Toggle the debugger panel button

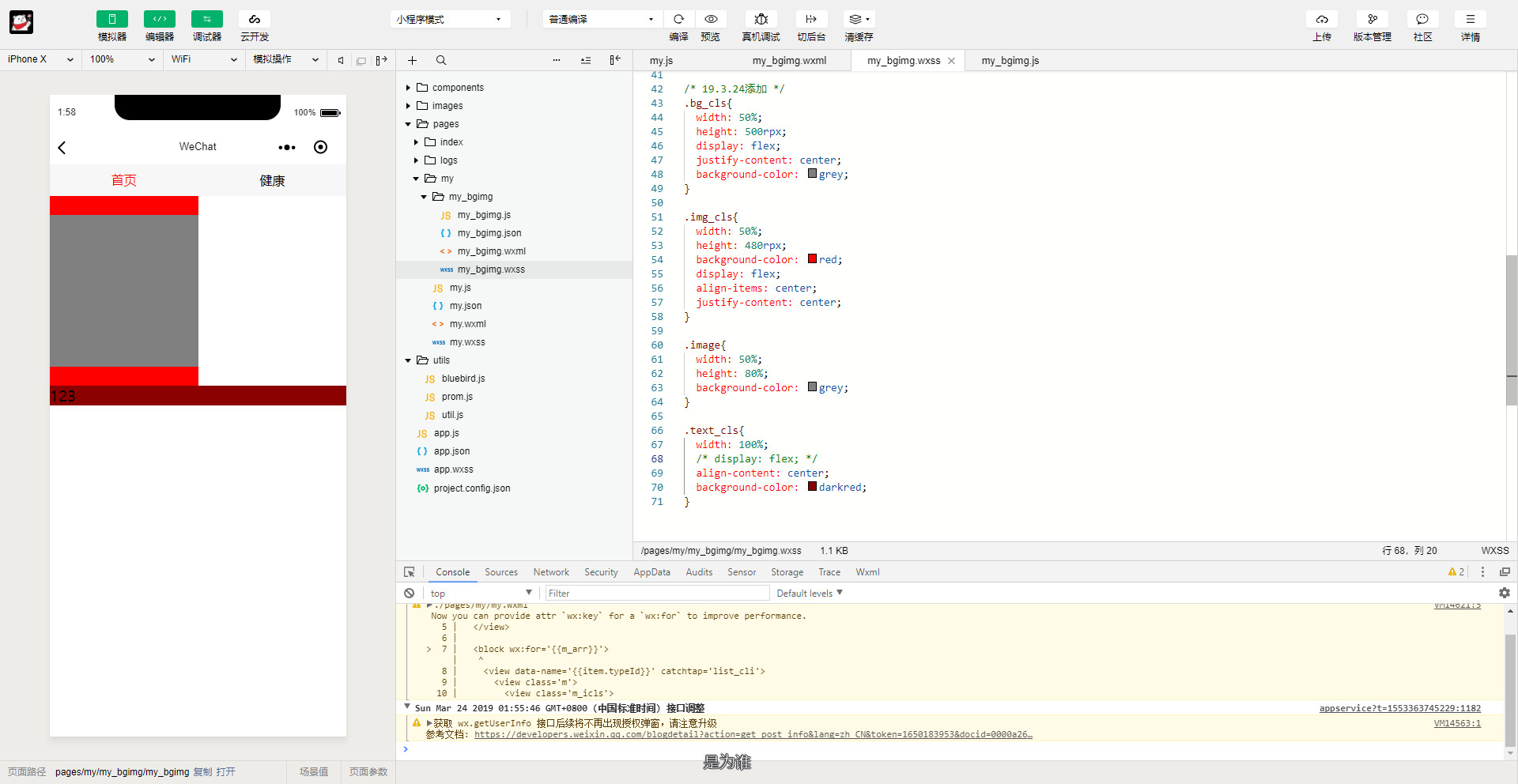(206, 19)
